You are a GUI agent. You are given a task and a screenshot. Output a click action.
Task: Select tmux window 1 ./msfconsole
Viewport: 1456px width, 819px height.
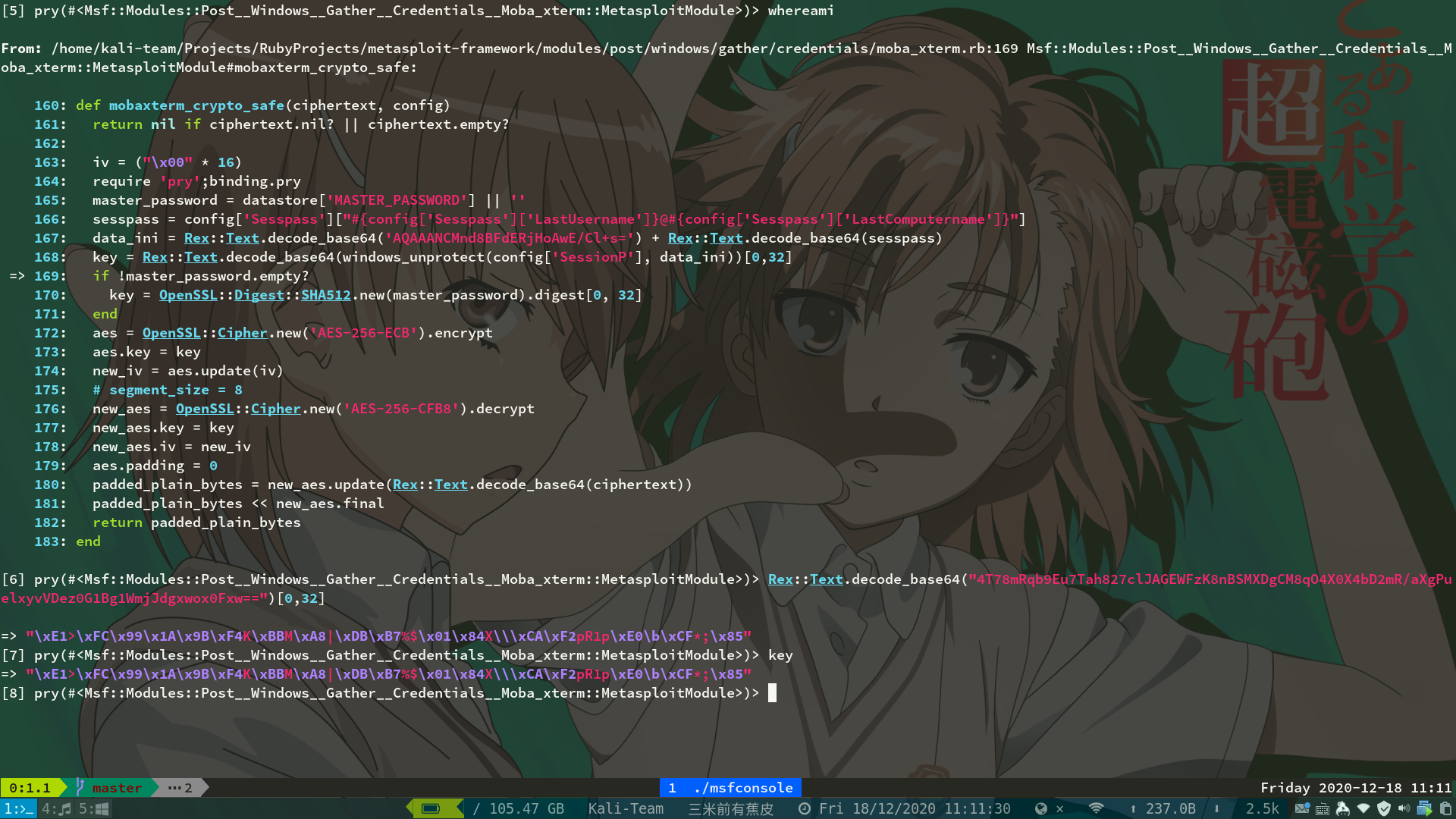pos(730,788)
